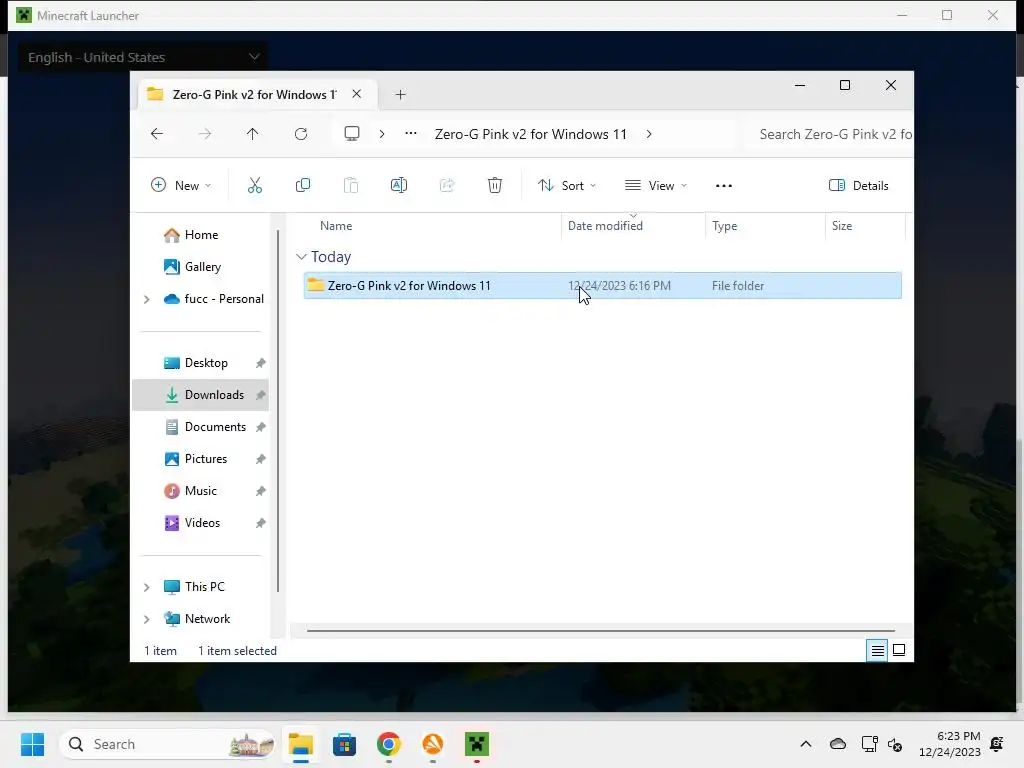The width and height of the screenshot is (1024, 768).
Task: Open the View dropdown
Action: point(656,185)
